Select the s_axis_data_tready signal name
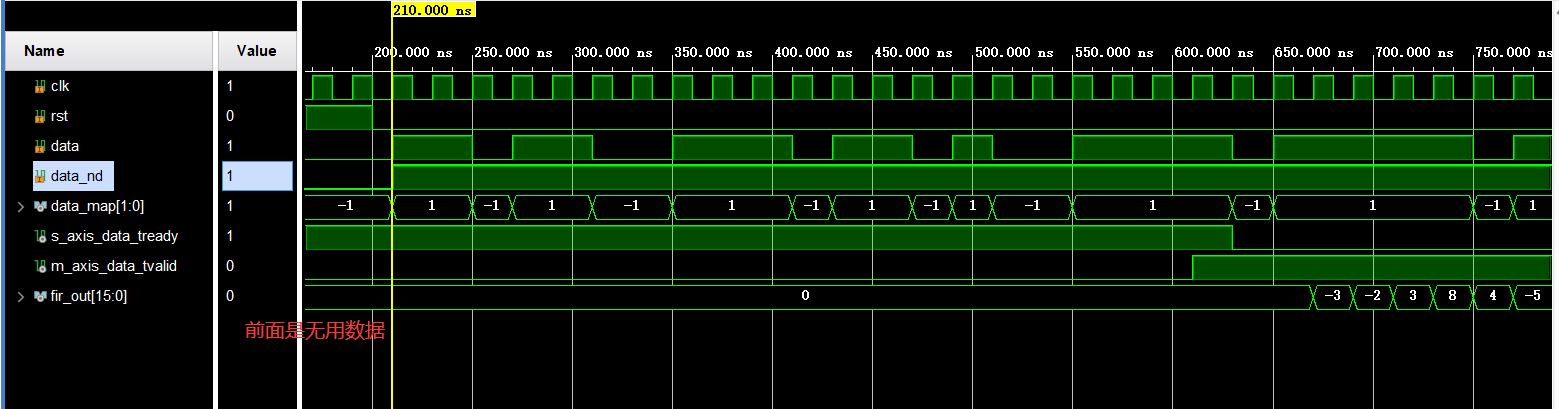The width and height of the screenshot is (1559, 409). (114, 237)
